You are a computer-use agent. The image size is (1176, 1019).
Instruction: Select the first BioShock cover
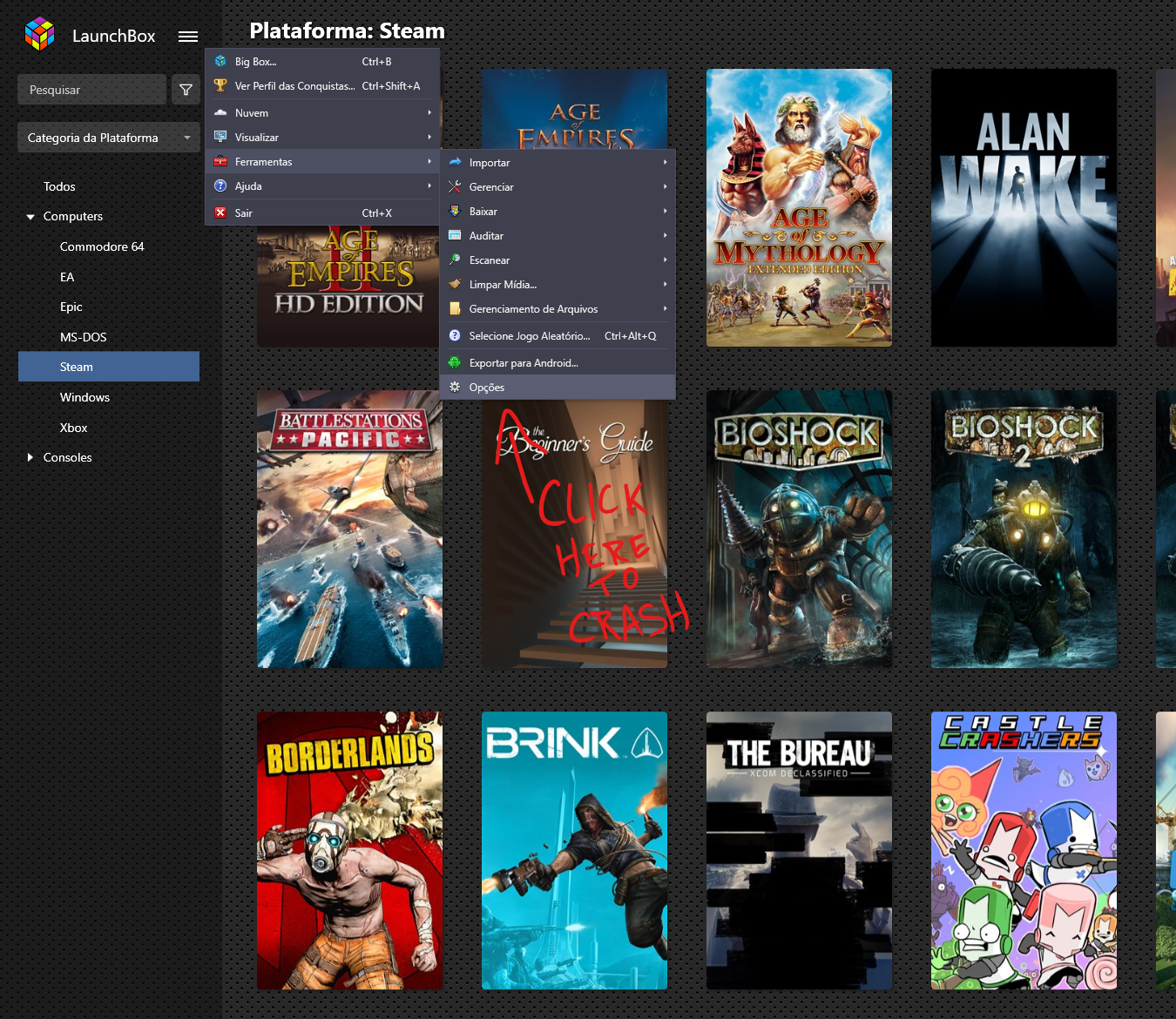click(x=799, y=529)
